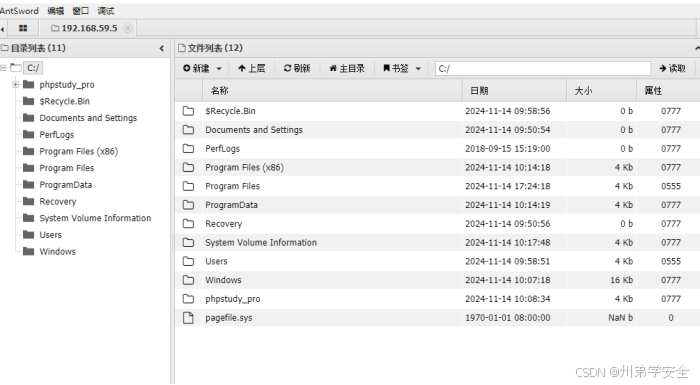
Task: Select Documents and Settings in file list
Action: 254,130
